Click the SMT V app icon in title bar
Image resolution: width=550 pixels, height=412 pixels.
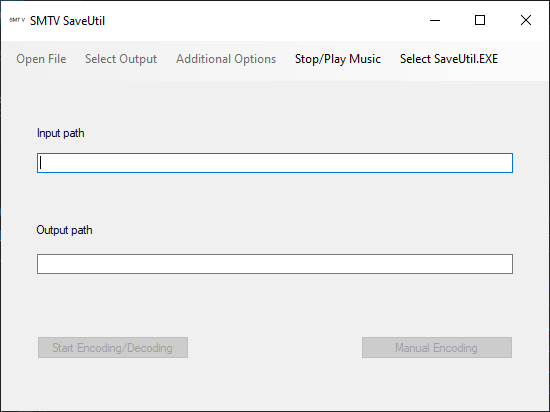pyautogui.click(x=17, y=20)
